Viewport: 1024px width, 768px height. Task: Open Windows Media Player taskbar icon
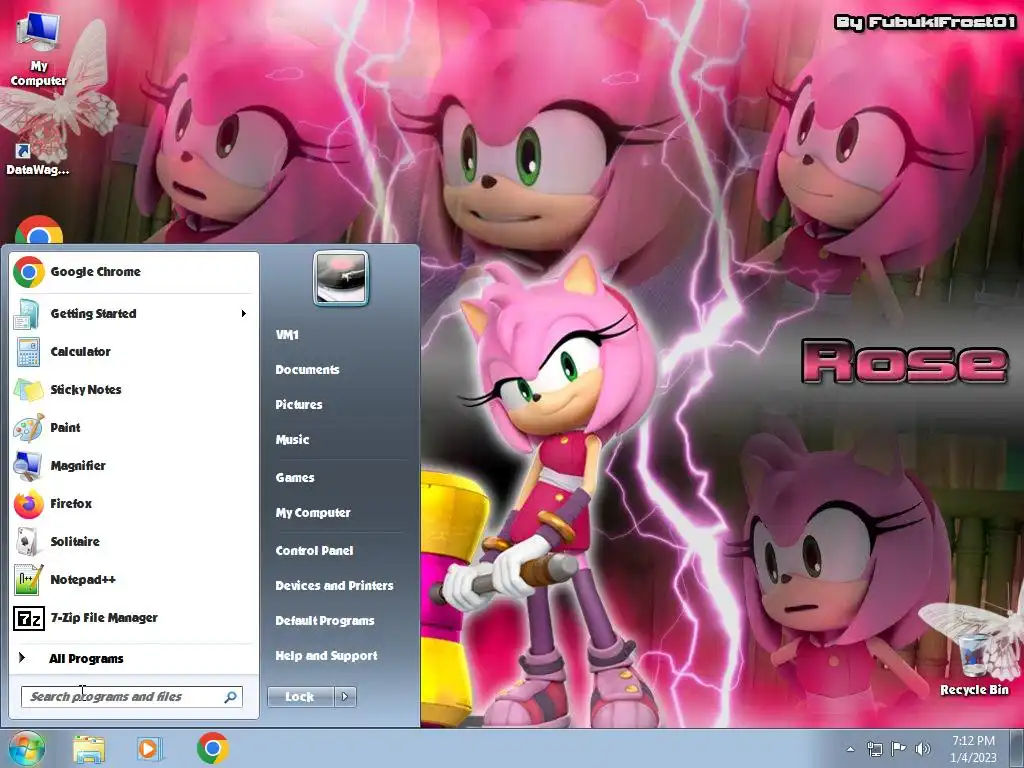(x=149, y=748)
